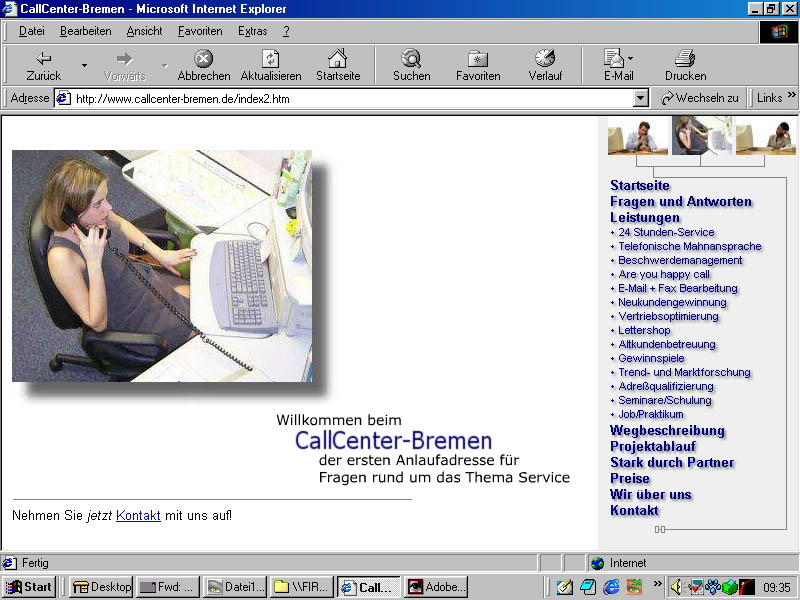Viewport: 800px width, 600px height.
Task: Click the middle sidebar thumbnail of woman phoning
Action: click(x=702, y=135)
